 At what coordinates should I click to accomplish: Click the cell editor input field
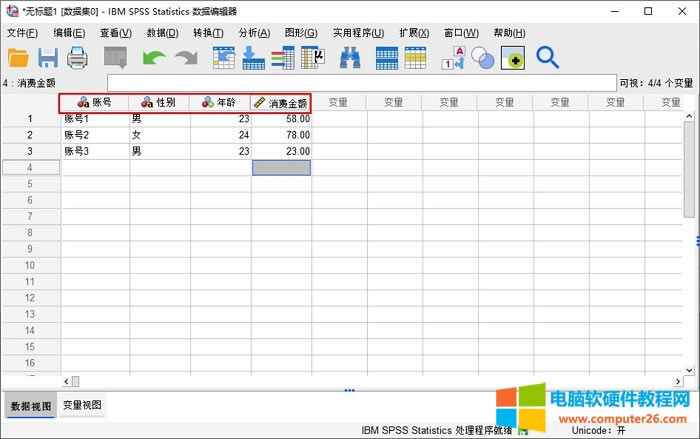tap(360, 83)
